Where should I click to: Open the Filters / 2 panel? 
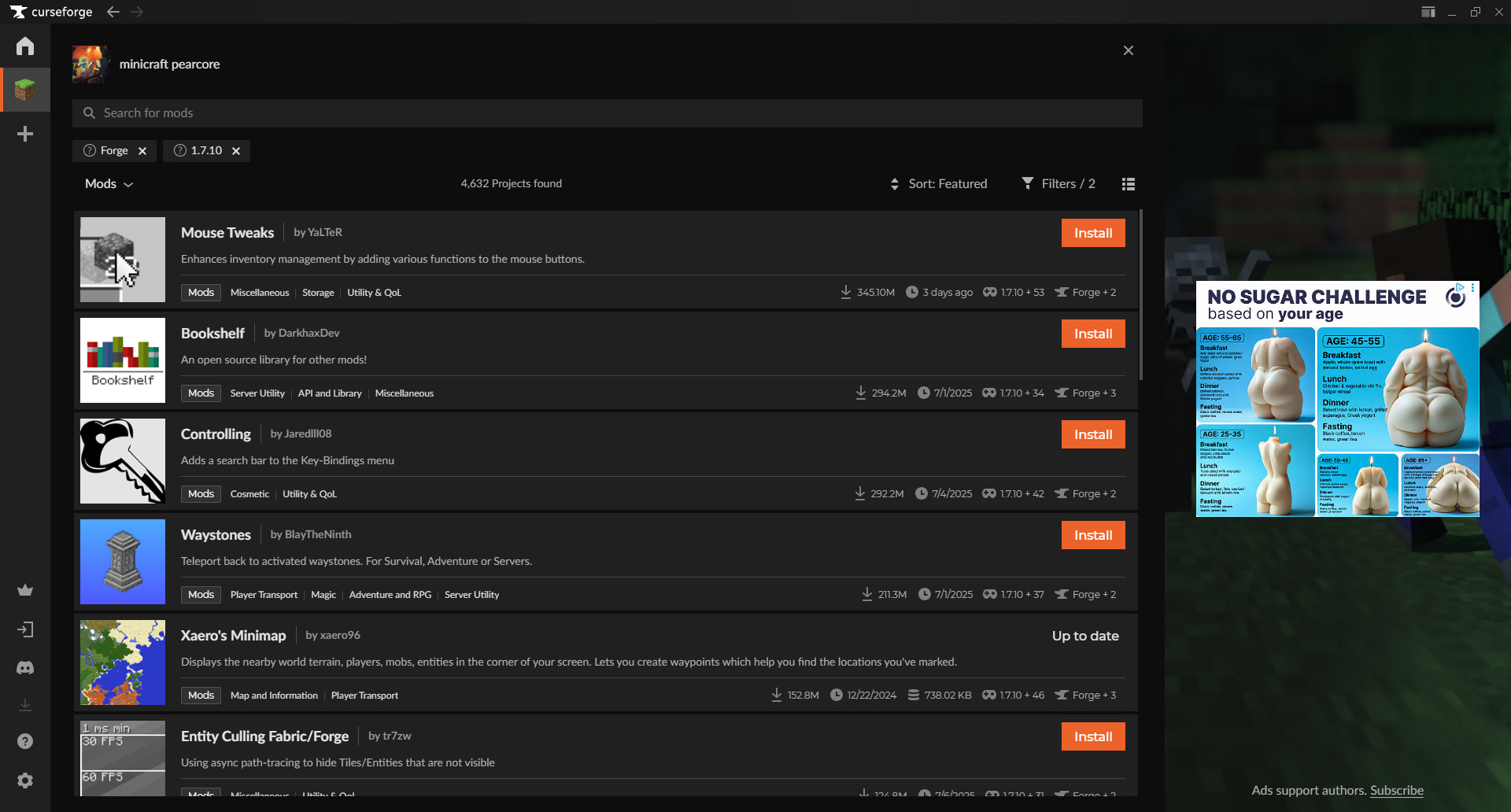1058,184
